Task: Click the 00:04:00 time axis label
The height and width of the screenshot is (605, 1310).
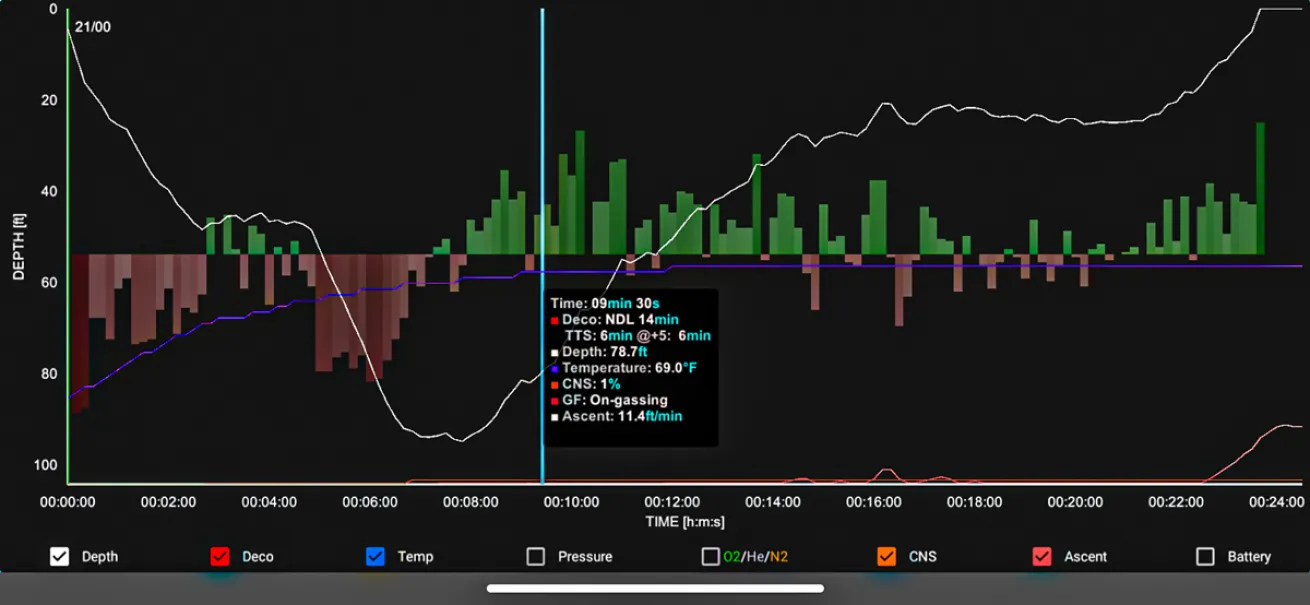Action: click(269, 502)
